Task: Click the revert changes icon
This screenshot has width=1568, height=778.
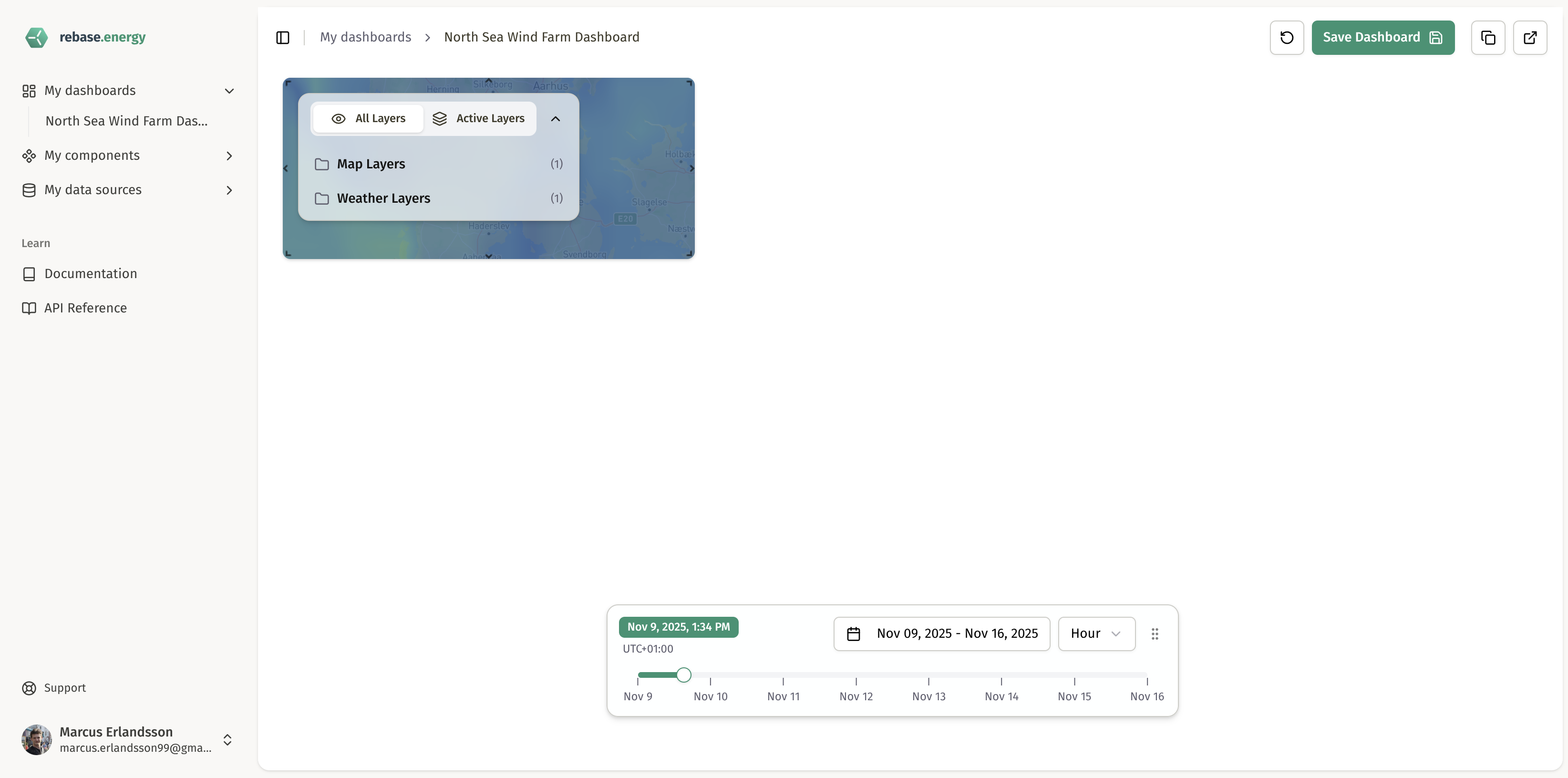Action: click(1286, 37)
